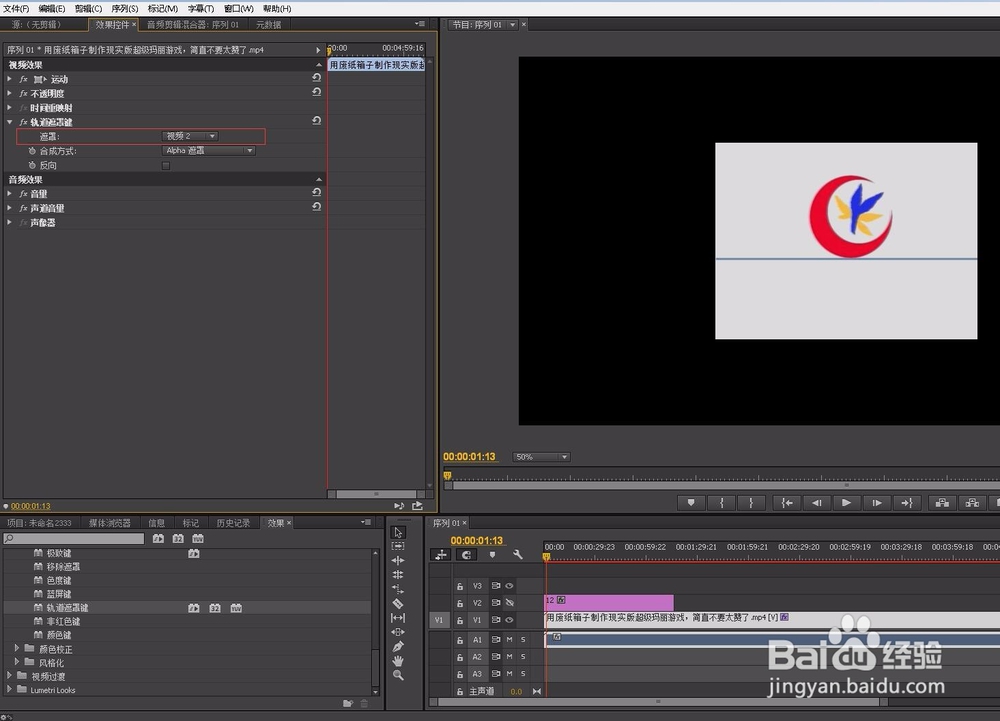Image resolution: width=1000 pixels, height=721 pixels.
Task: Expand the 声道音量 effect
Action: point(10,208)
